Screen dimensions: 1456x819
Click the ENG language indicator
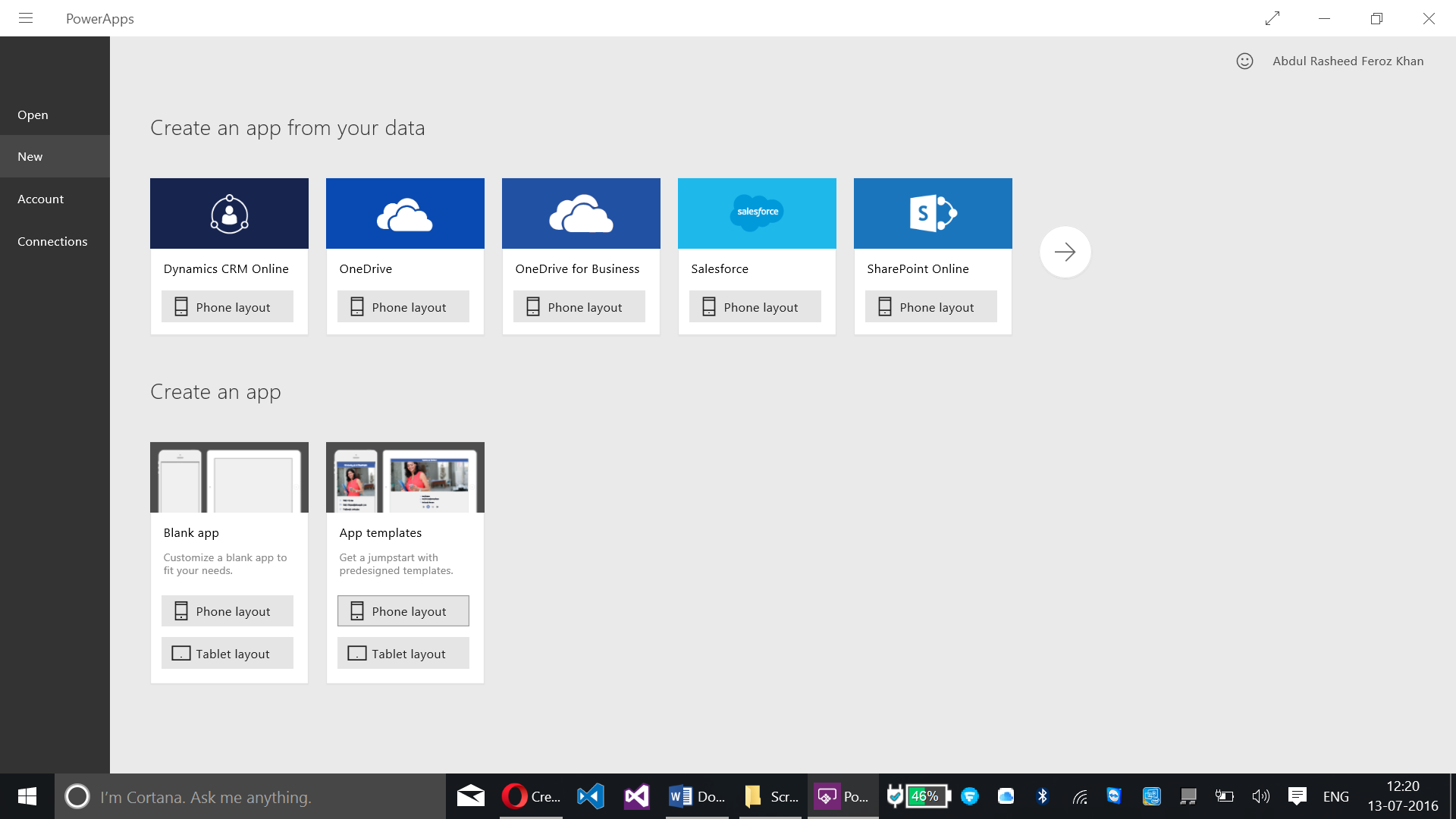(1336, 797)
